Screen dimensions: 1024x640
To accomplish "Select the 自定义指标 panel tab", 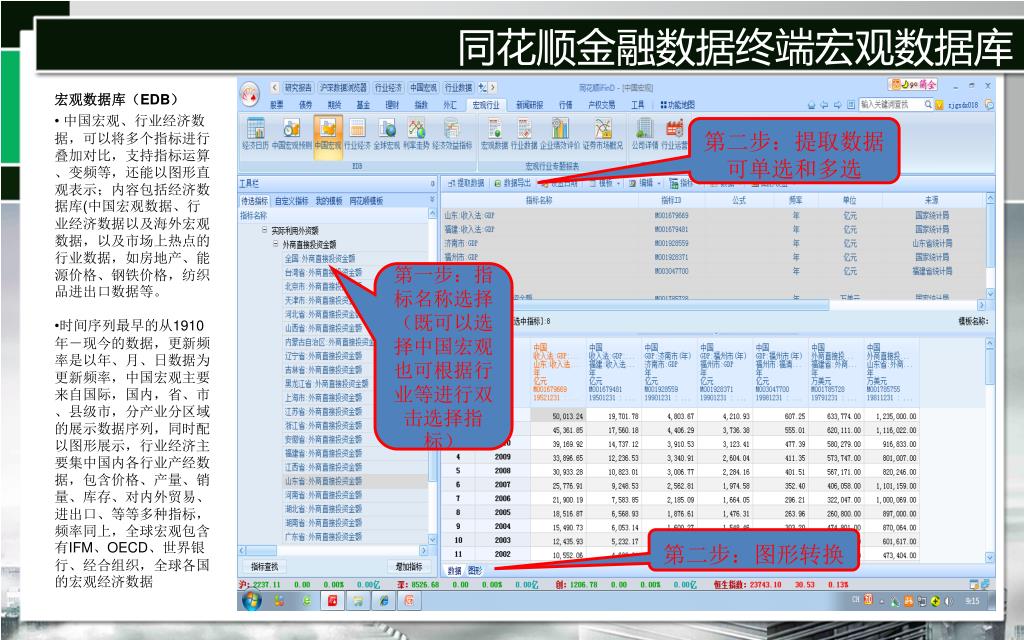I will coord(291,201).
